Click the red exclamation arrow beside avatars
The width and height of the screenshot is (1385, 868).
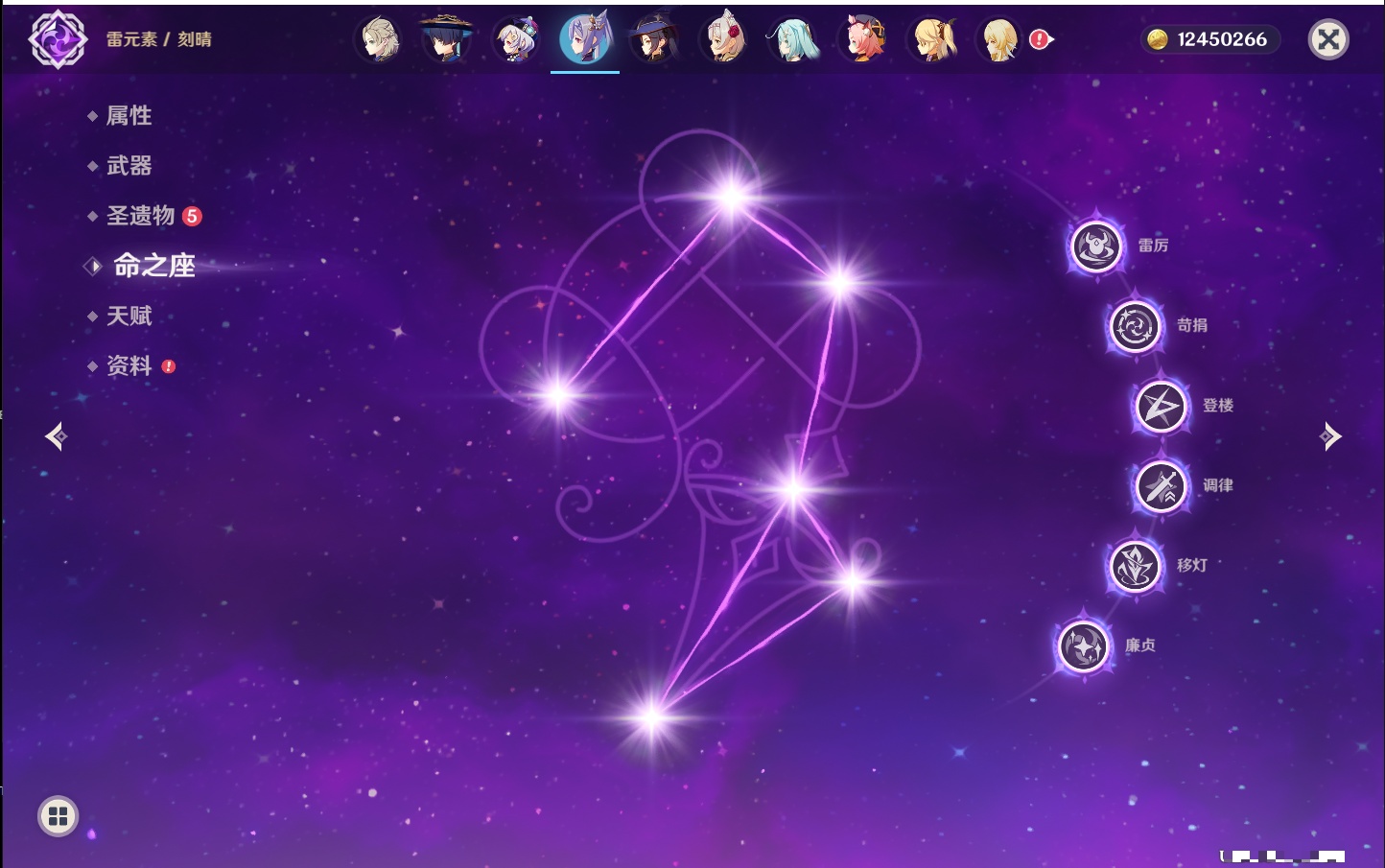click(1042, 39)
